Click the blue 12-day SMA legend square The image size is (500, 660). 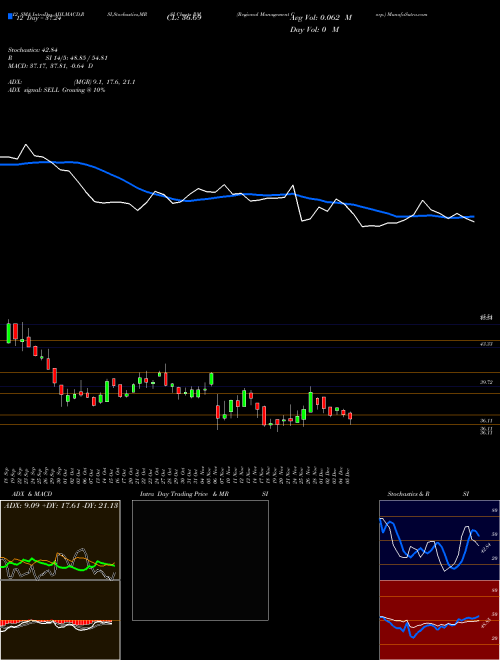(10, 16)
